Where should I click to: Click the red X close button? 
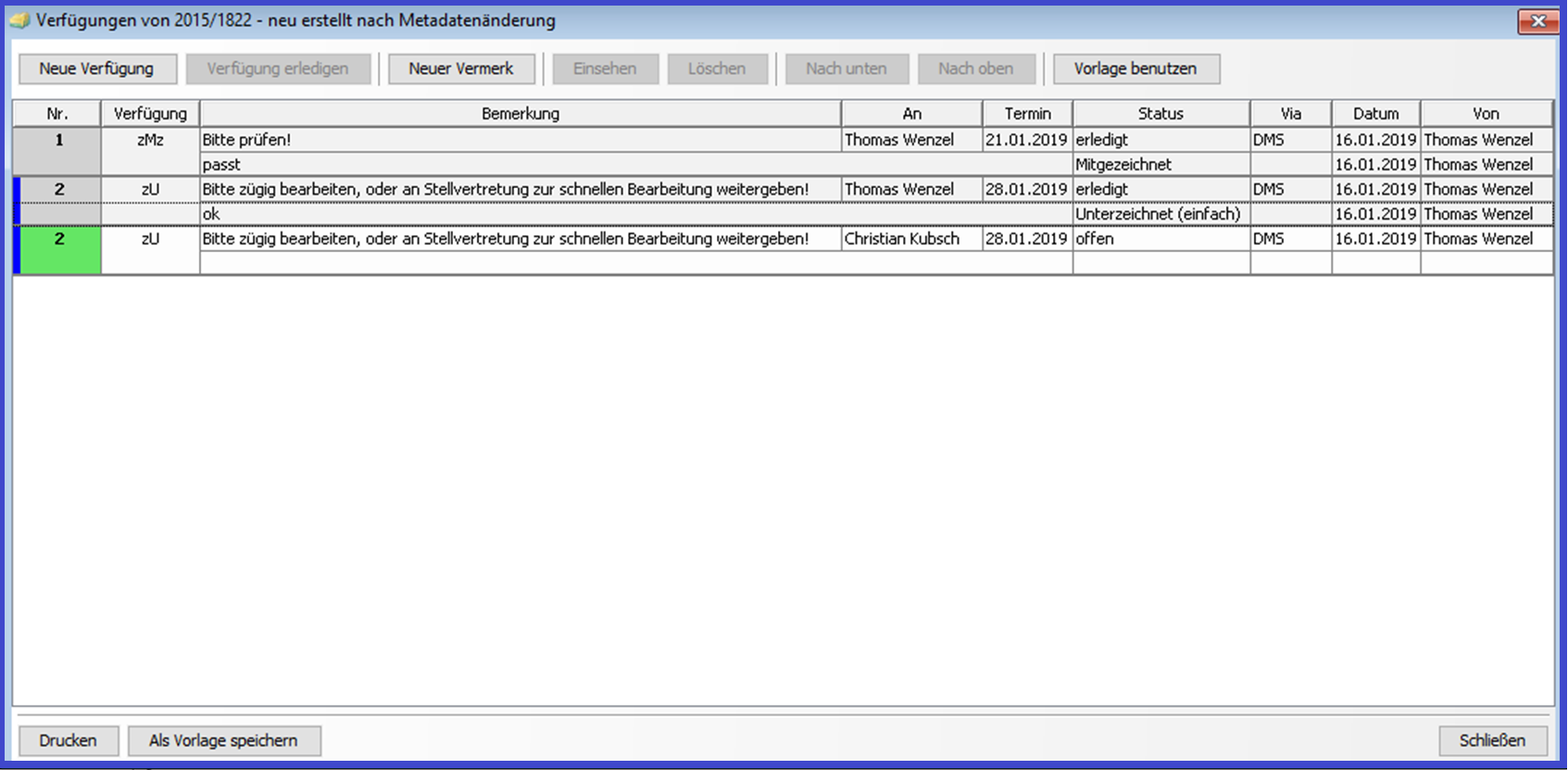(1537, 20)
